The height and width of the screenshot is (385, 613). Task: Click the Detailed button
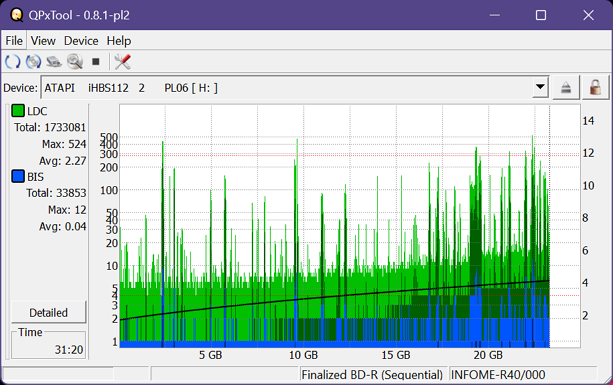click(x=48, y=312)
